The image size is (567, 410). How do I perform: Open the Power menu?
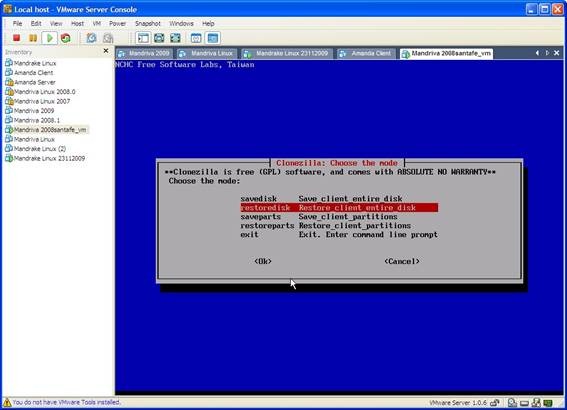tap(118, 24)
